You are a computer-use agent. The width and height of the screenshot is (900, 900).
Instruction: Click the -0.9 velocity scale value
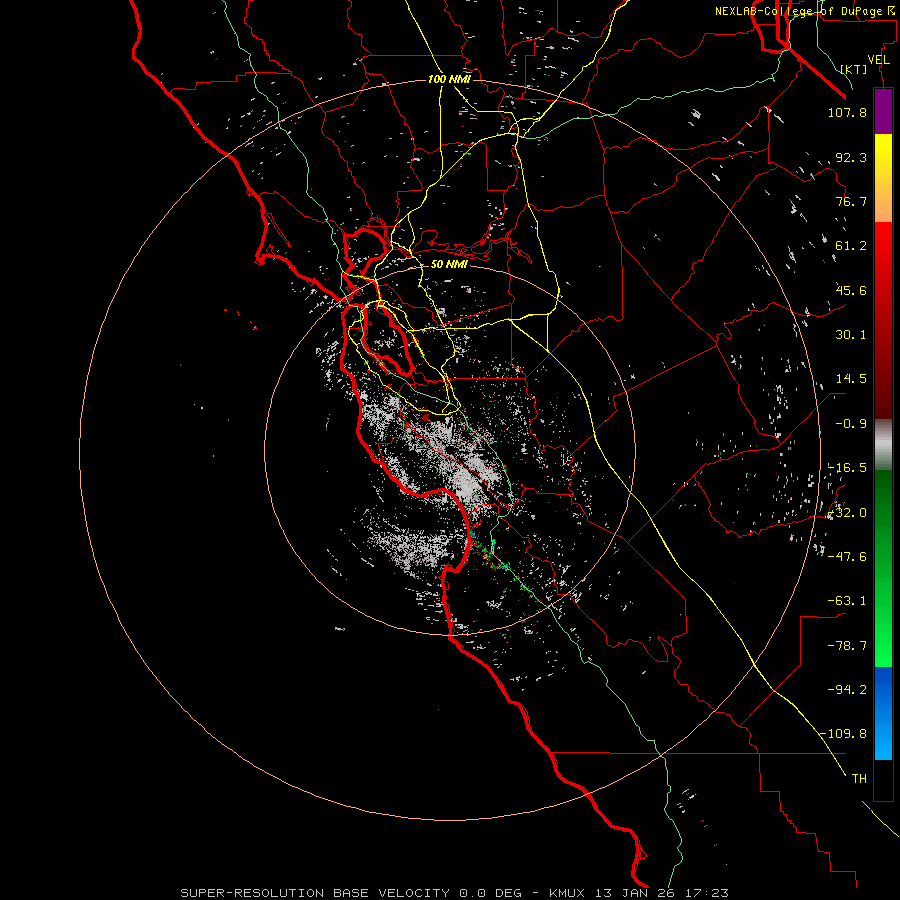(x=851, y=424)
